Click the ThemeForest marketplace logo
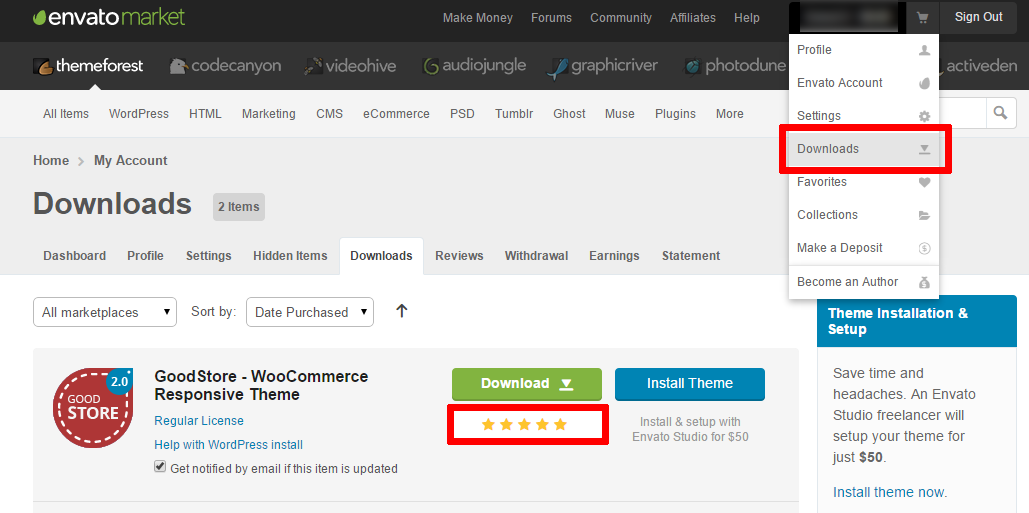1029x513 pixels. coord(88,66)
